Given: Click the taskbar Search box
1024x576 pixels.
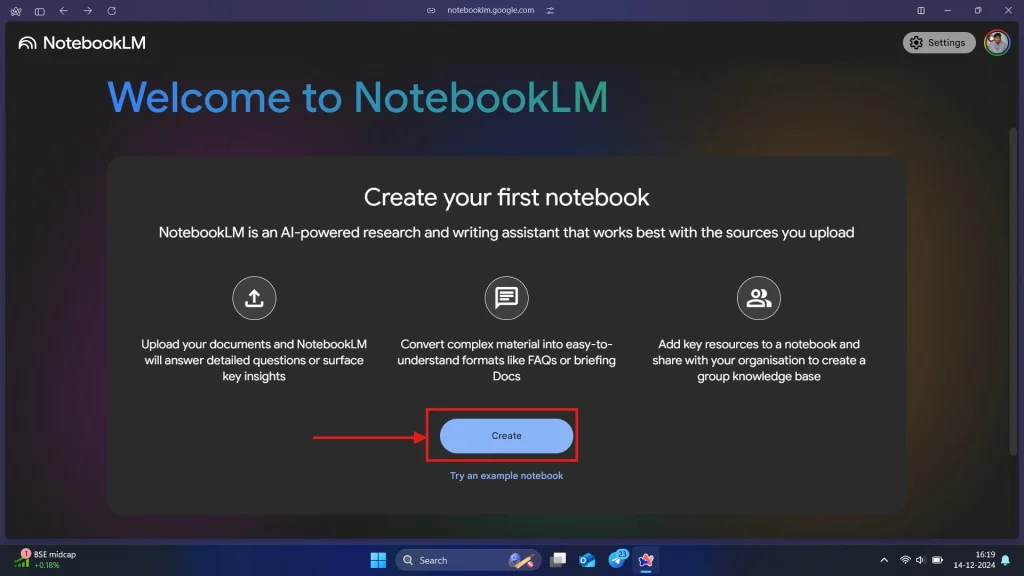Looking at the screenshot, I should pos(468,560).
